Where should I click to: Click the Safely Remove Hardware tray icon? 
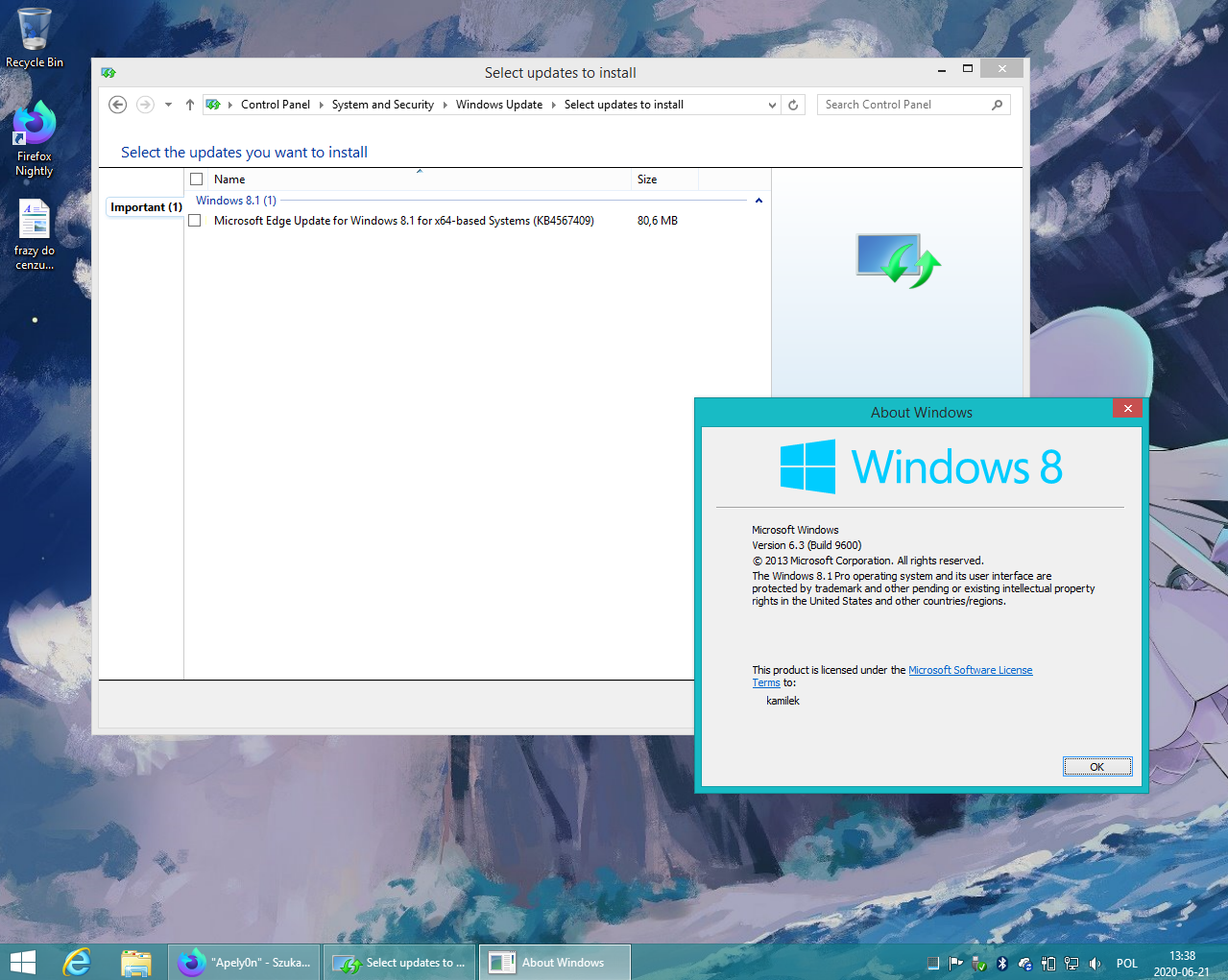coord(979,963)
